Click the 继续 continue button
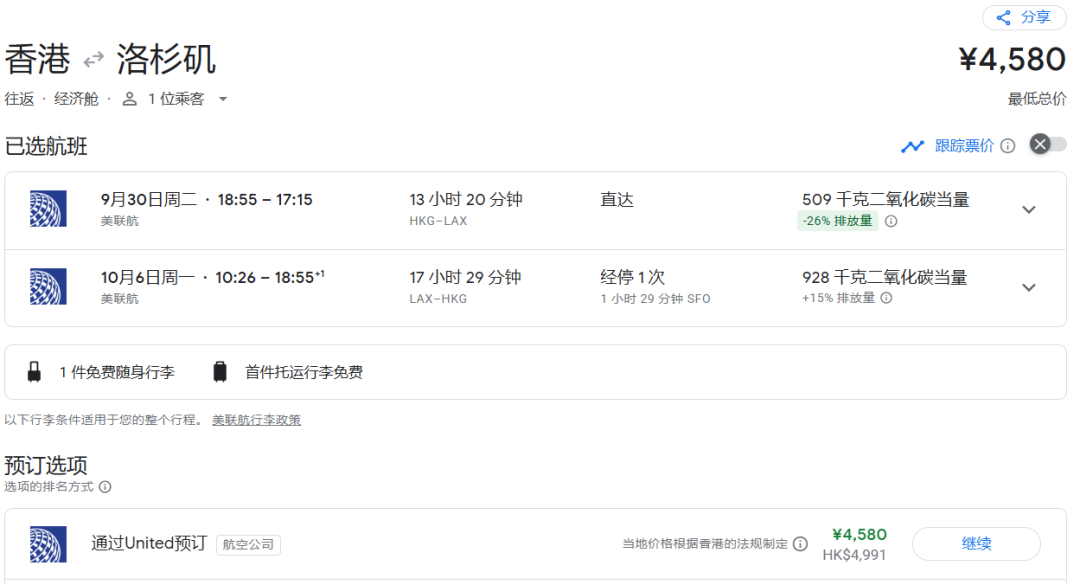 point(976,544)
